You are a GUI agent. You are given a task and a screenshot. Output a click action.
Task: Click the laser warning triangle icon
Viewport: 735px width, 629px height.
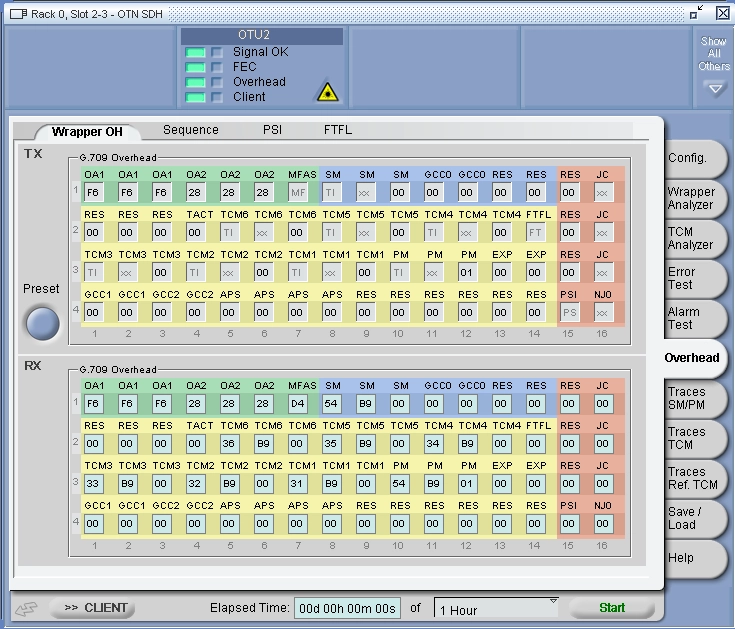tap(327, 93)
